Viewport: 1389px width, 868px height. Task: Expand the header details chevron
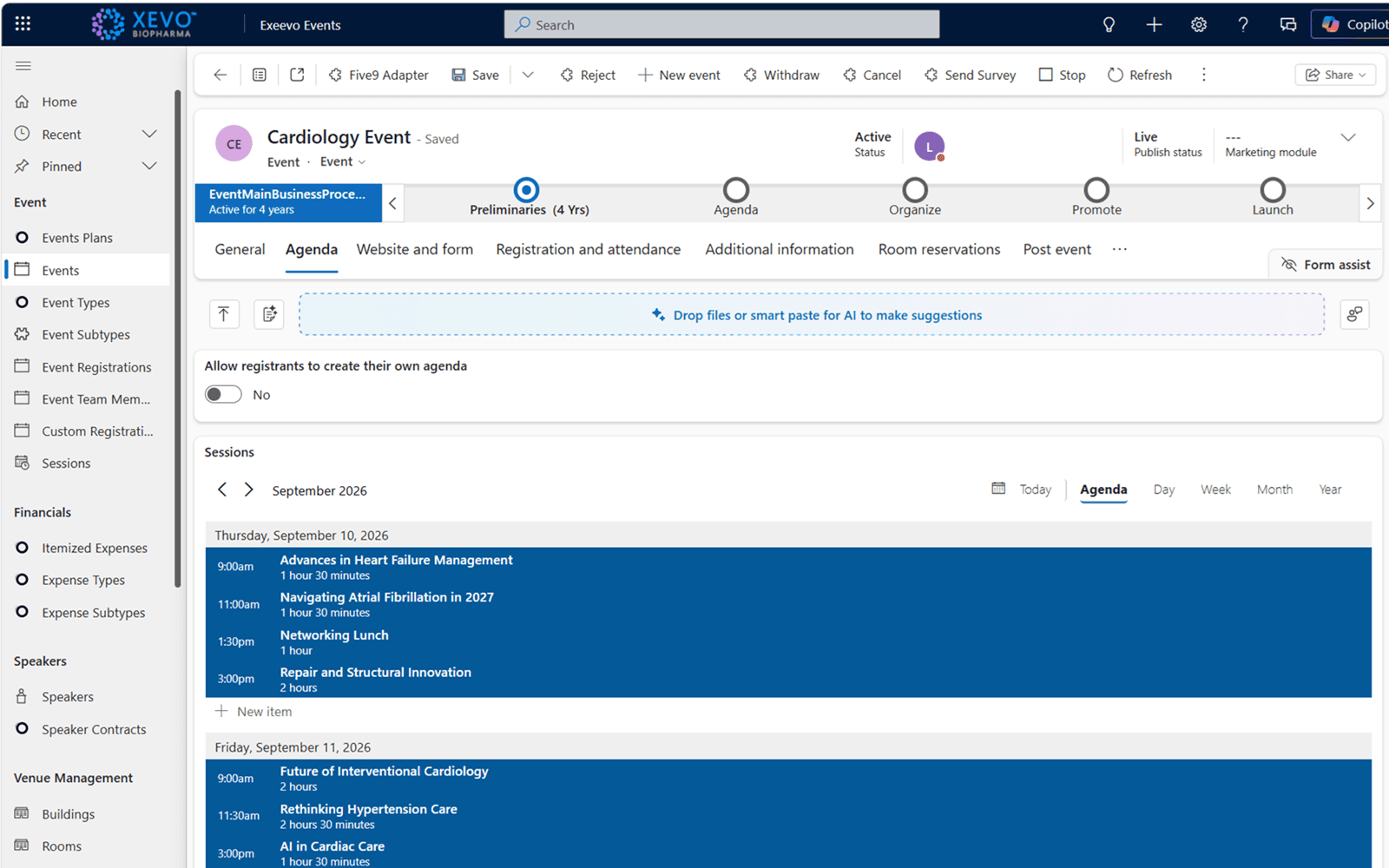(1348, 138)
